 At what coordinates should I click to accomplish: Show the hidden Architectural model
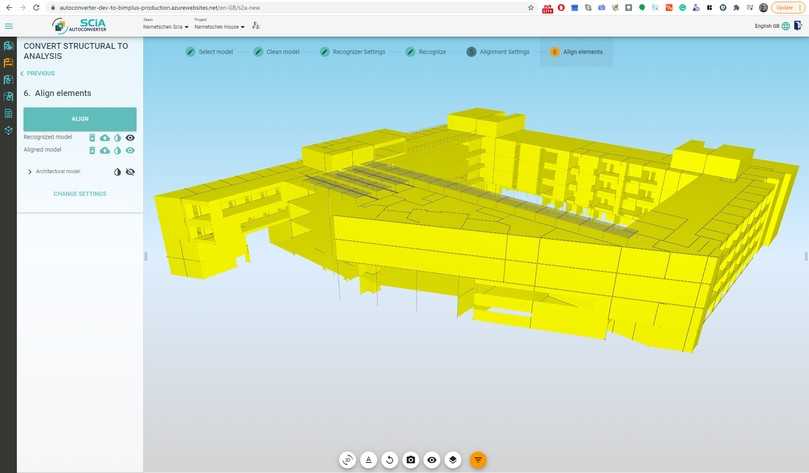point(130,172)
